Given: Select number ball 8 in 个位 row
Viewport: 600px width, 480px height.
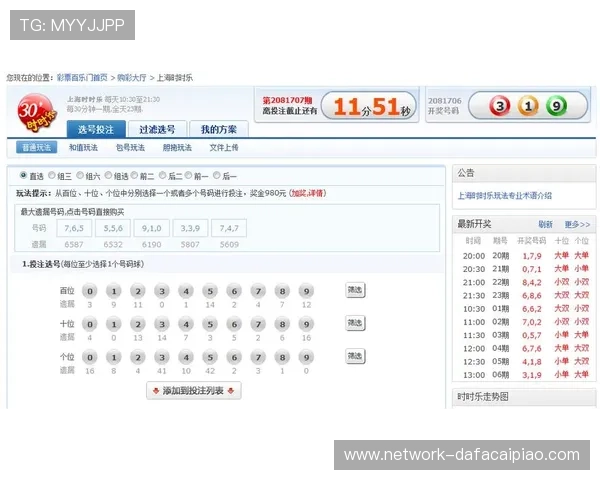Looking at the screenshot, I should pos(282,358).
